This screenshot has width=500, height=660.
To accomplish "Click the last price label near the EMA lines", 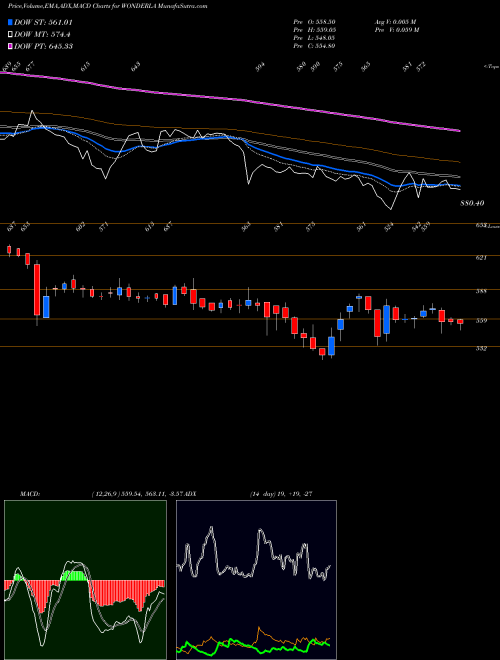I will click(472, 203).
